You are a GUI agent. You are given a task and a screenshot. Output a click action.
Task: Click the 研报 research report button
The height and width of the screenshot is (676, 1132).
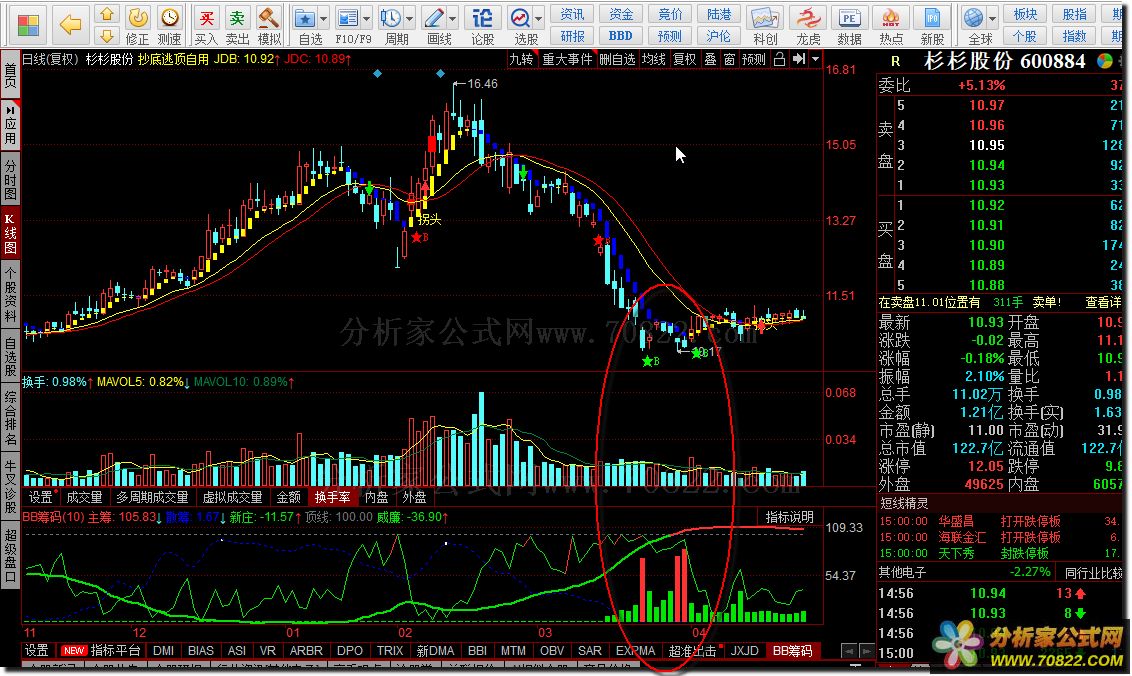(x=572, y=36)
